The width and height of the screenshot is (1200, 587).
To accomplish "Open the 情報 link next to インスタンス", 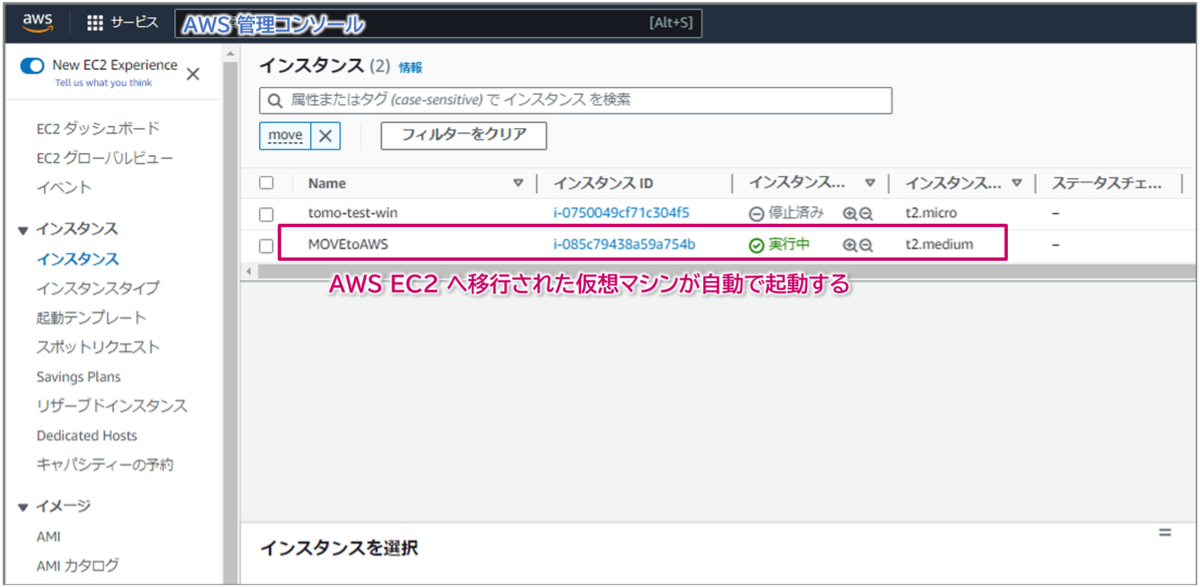I will tap(410, 68).
